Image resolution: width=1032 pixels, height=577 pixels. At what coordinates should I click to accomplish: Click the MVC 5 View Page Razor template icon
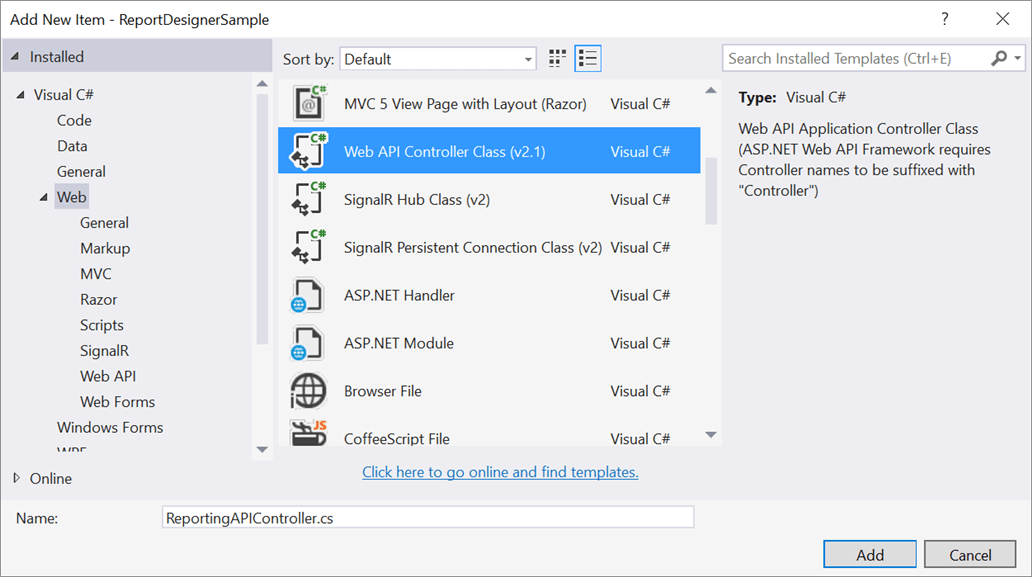pos(309,103)
